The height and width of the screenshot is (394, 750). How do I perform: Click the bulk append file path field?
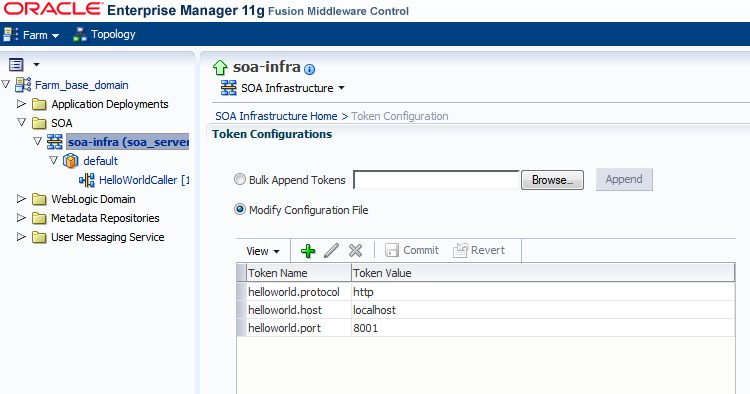[436, 180]
